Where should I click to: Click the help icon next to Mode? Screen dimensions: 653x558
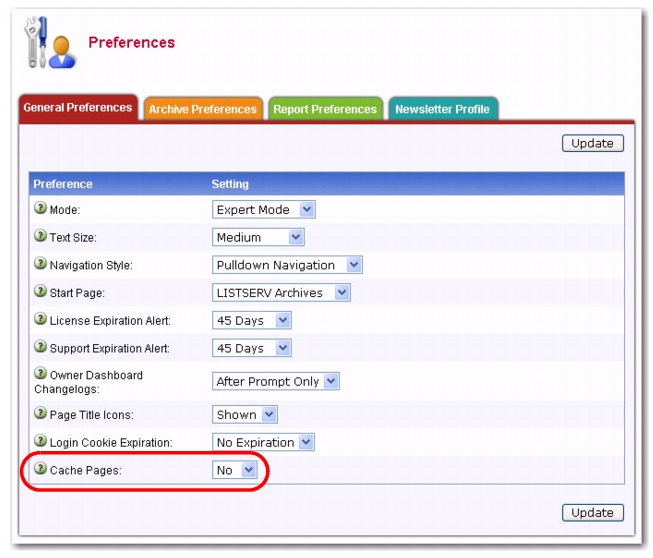(x=40, y=210)
